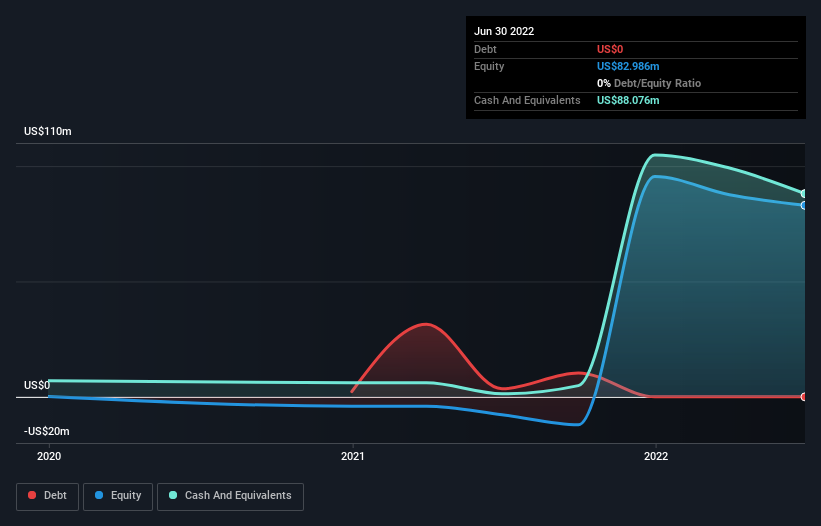Select the red Debt endpoint marker

[804, 397]
